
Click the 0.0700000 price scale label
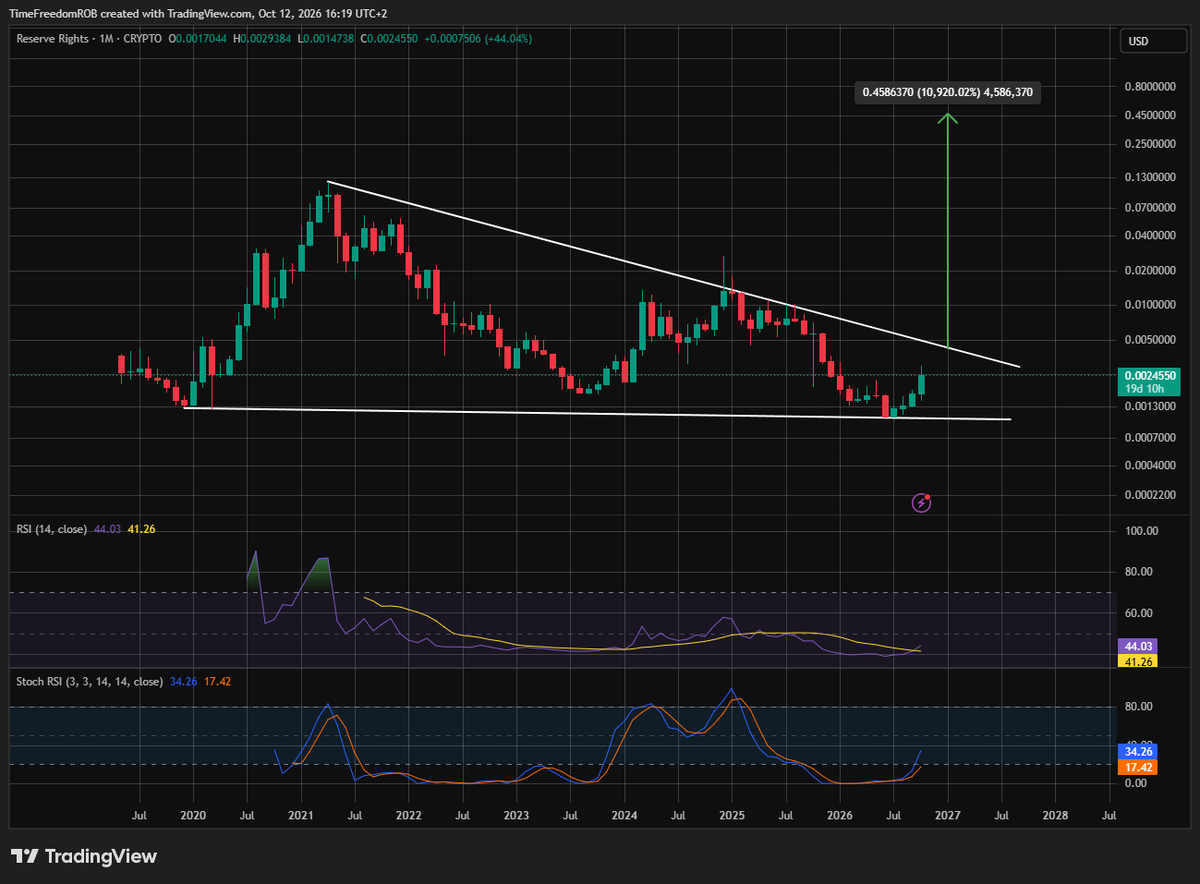pyautogui.click(x=1148, y=208)
